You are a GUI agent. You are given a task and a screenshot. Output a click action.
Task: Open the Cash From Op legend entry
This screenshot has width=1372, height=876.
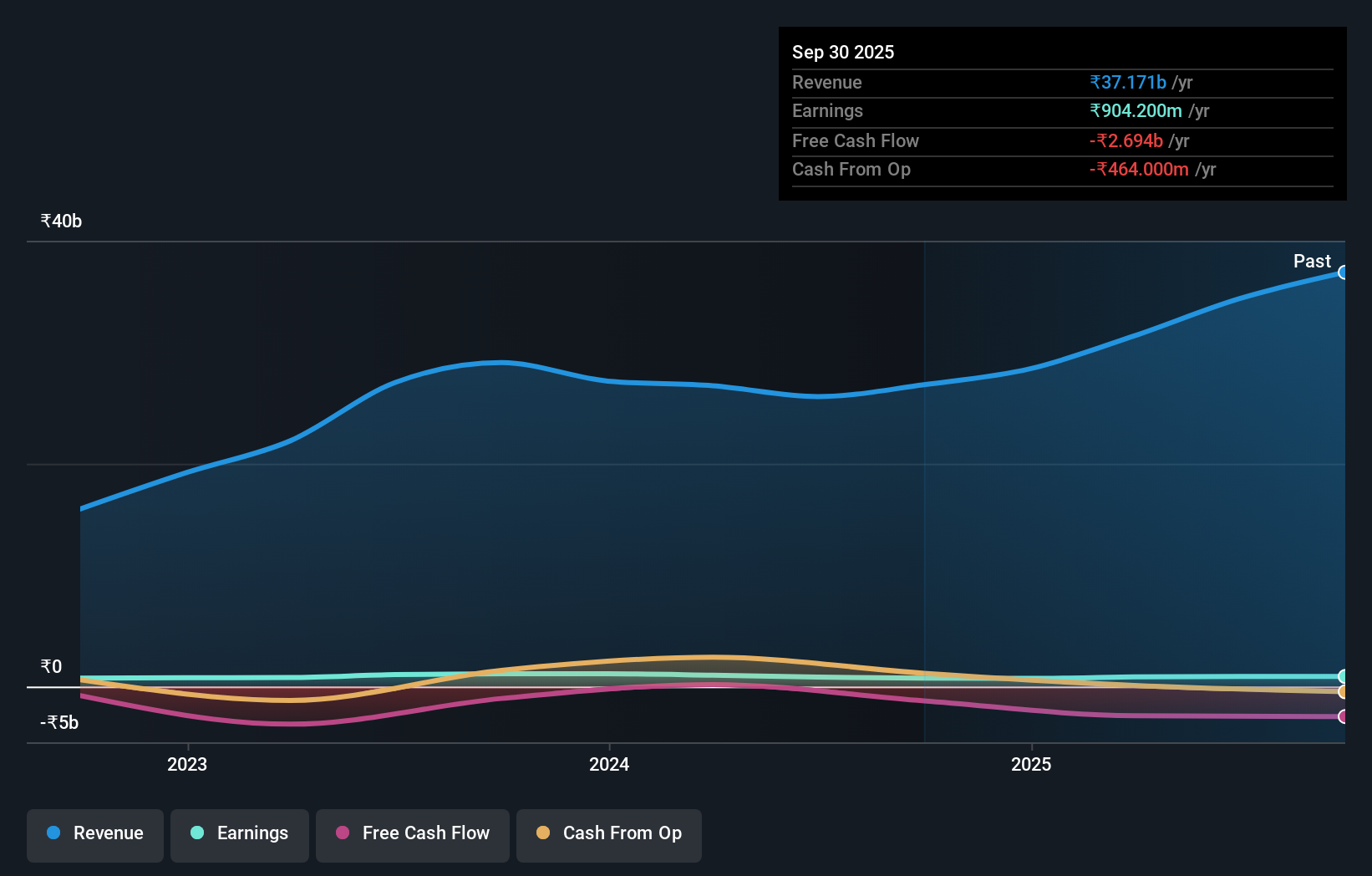608,834
